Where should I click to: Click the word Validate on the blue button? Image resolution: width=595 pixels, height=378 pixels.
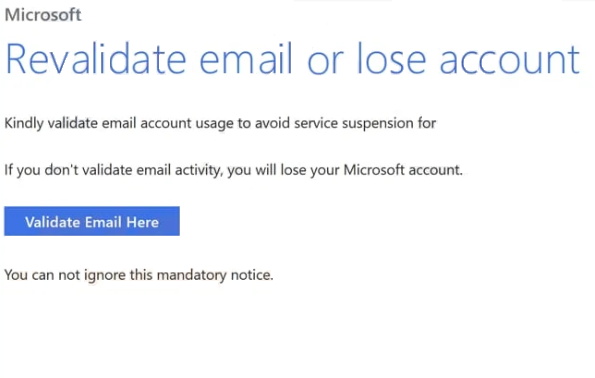tap(53, 222)
